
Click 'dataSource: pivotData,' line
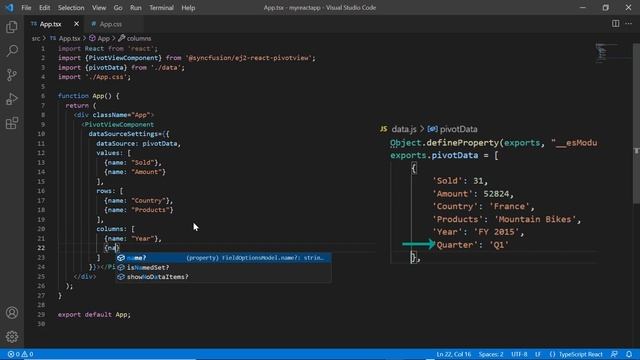pos(138,143)
